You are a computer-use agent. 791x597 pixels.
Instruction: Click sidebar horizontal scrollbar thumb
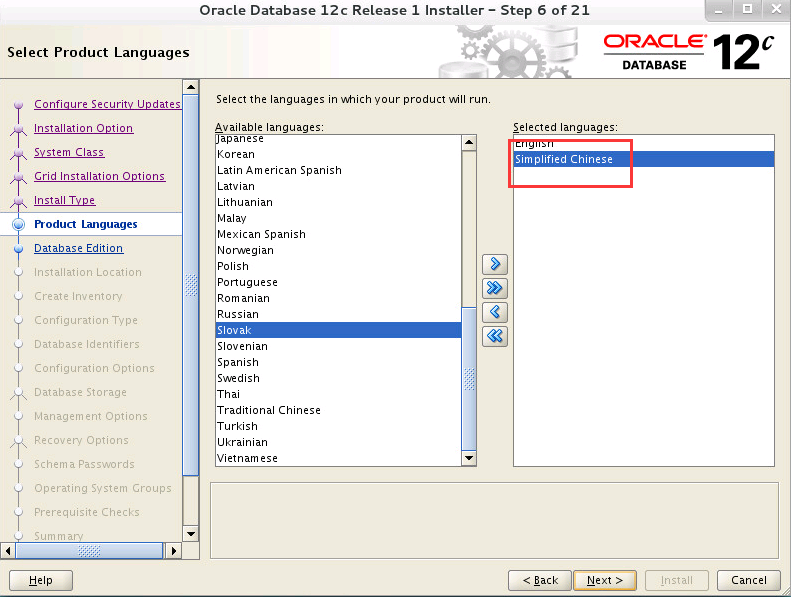click(x=89, y=551)
